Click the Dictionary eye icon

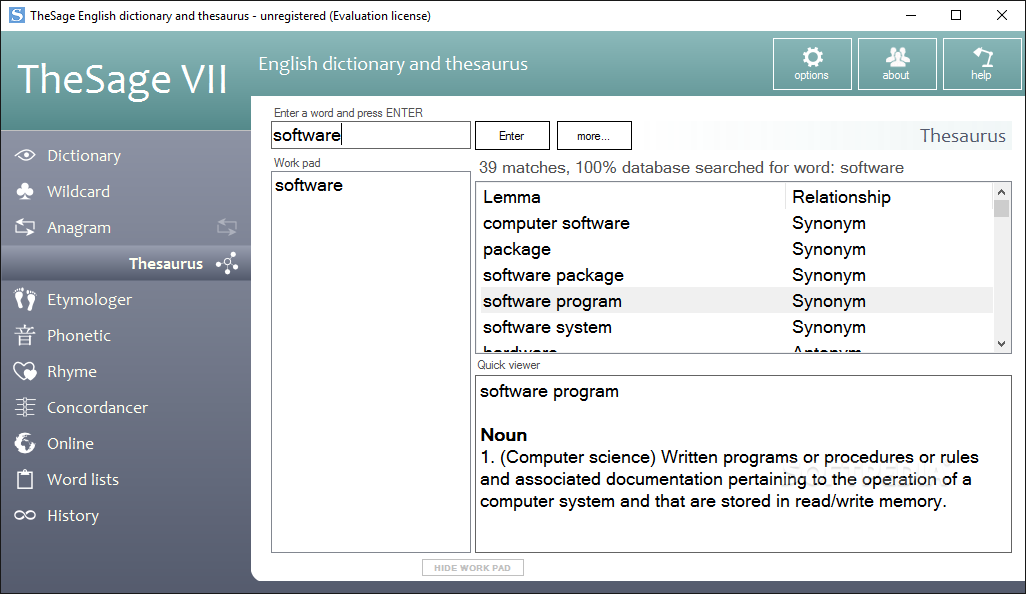click(25, 156)
